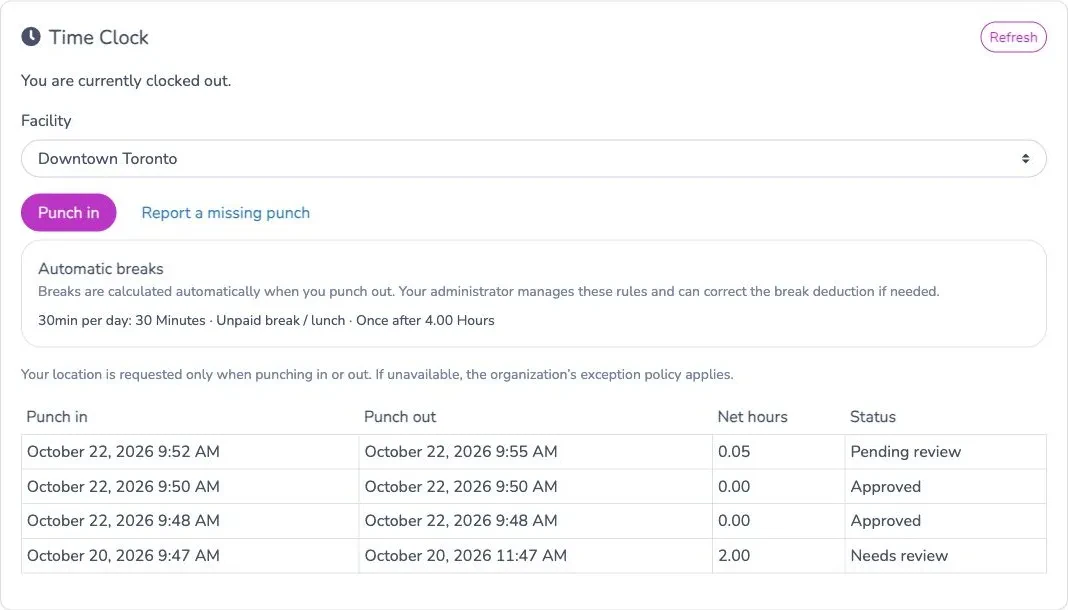Click the 2.00 net hours value
The image size is (1068, 610).
pyautogui.click(x=734, y=556)
